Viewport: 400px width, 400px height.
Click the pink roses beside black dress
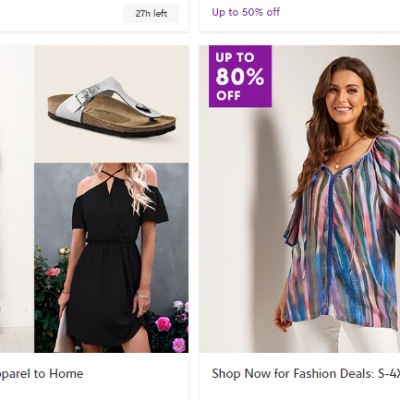(x=170, y=330)
